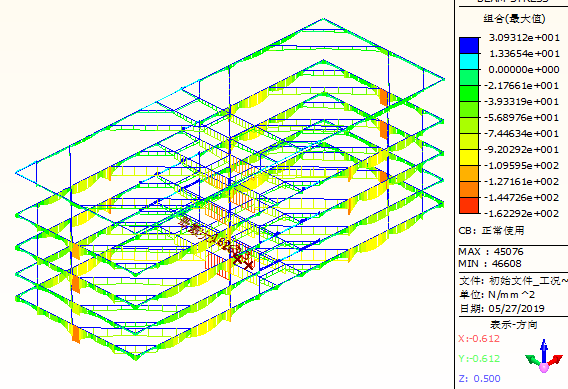Pick the yellow legend swatch above -1.09595e+002
The image size is (568, 389).
point(469,157)
